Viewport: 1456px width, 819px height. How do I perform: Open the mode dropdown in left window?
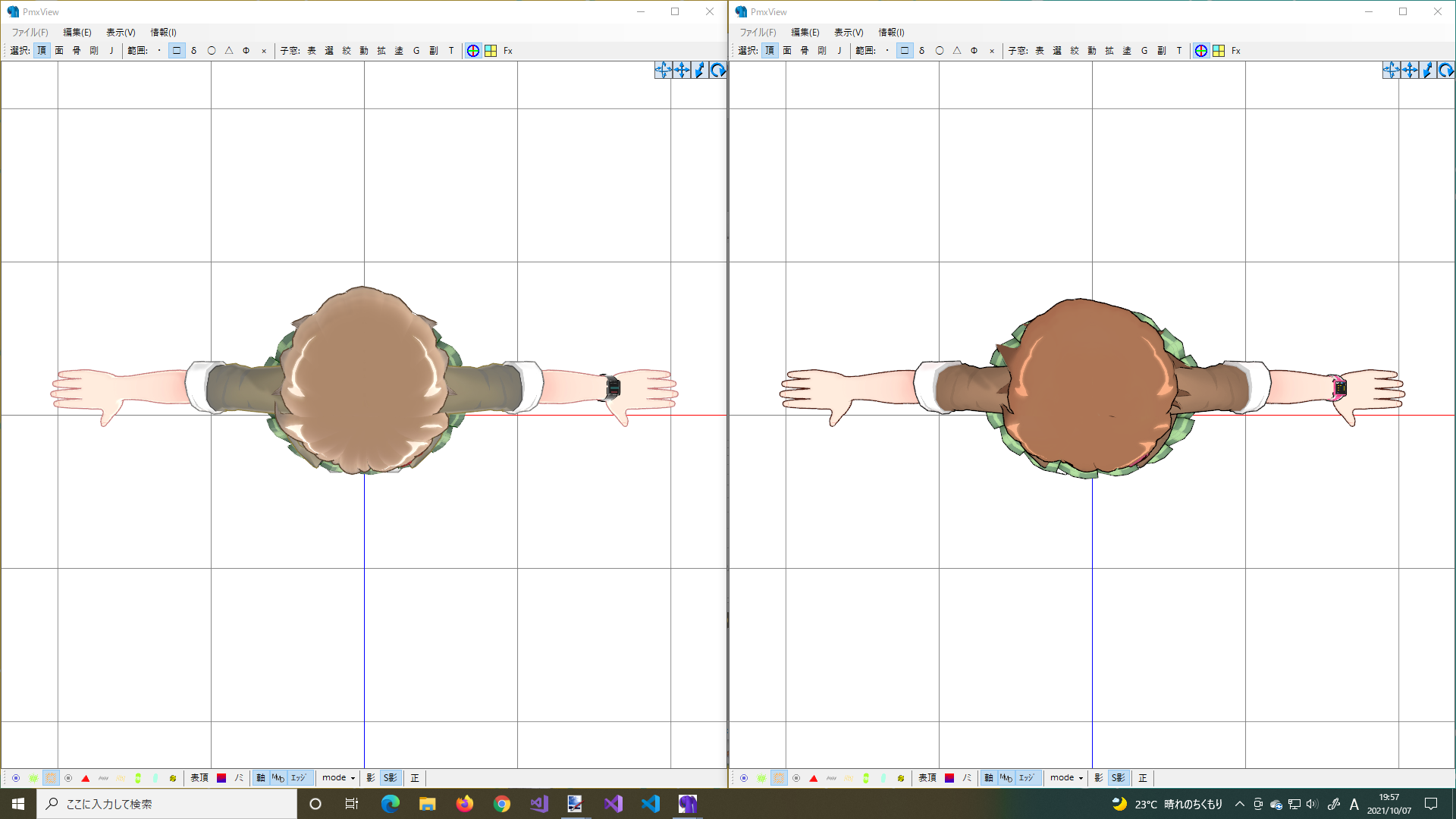click(x=338, y=778)
